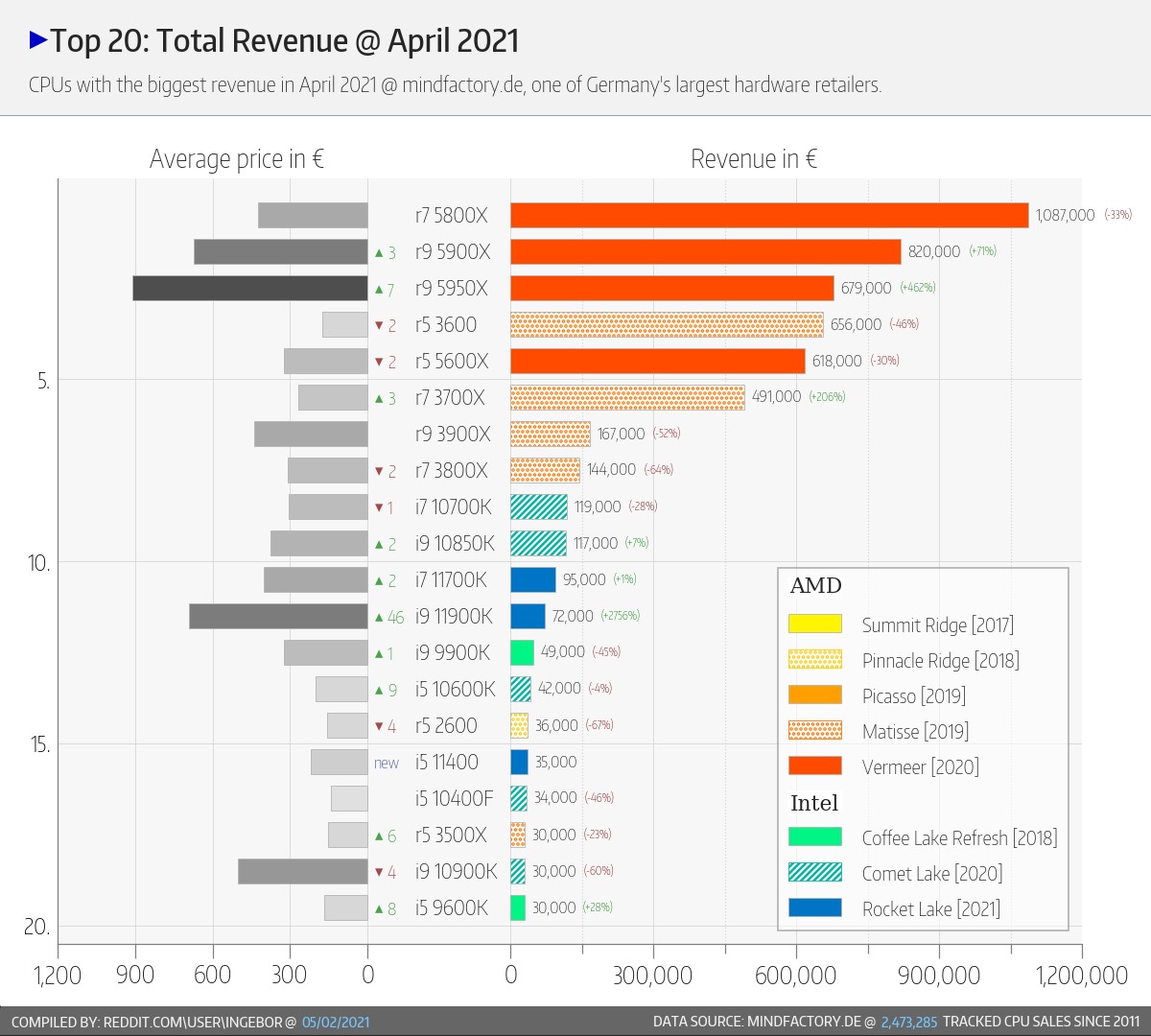Click the i9 11900K average price bar
Image resolution: width=1151 pixels, height=1036 pixels.
click(x=278, y=616)
